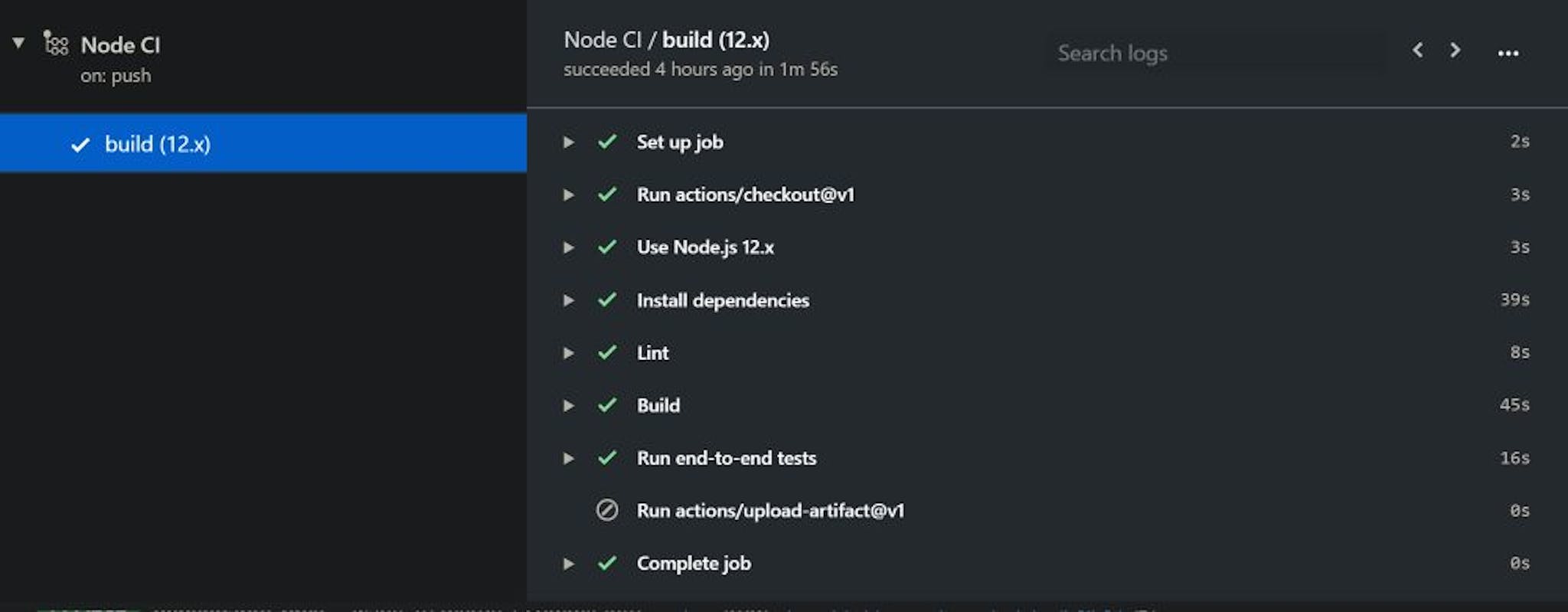Open the three-dot log options menu
The height and width of the screenshot is (612, 1568).
click(1508, 53)
